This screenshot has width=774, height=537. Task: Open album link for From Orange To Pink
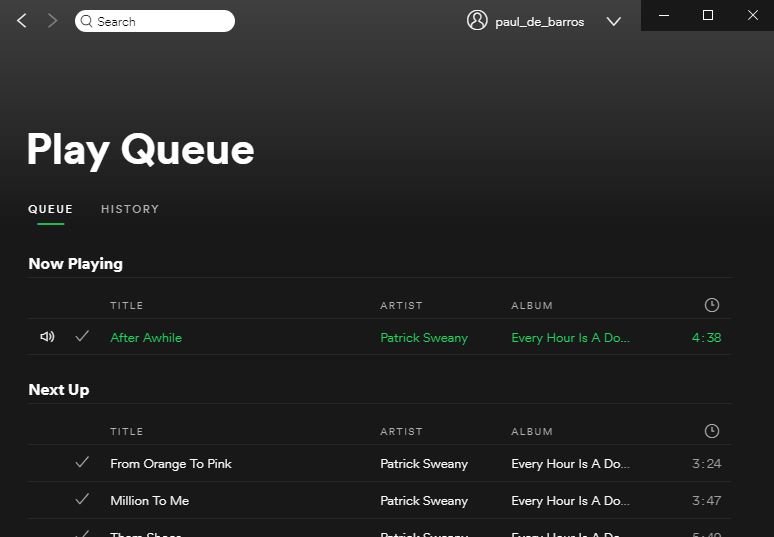[x=570, y=464]
